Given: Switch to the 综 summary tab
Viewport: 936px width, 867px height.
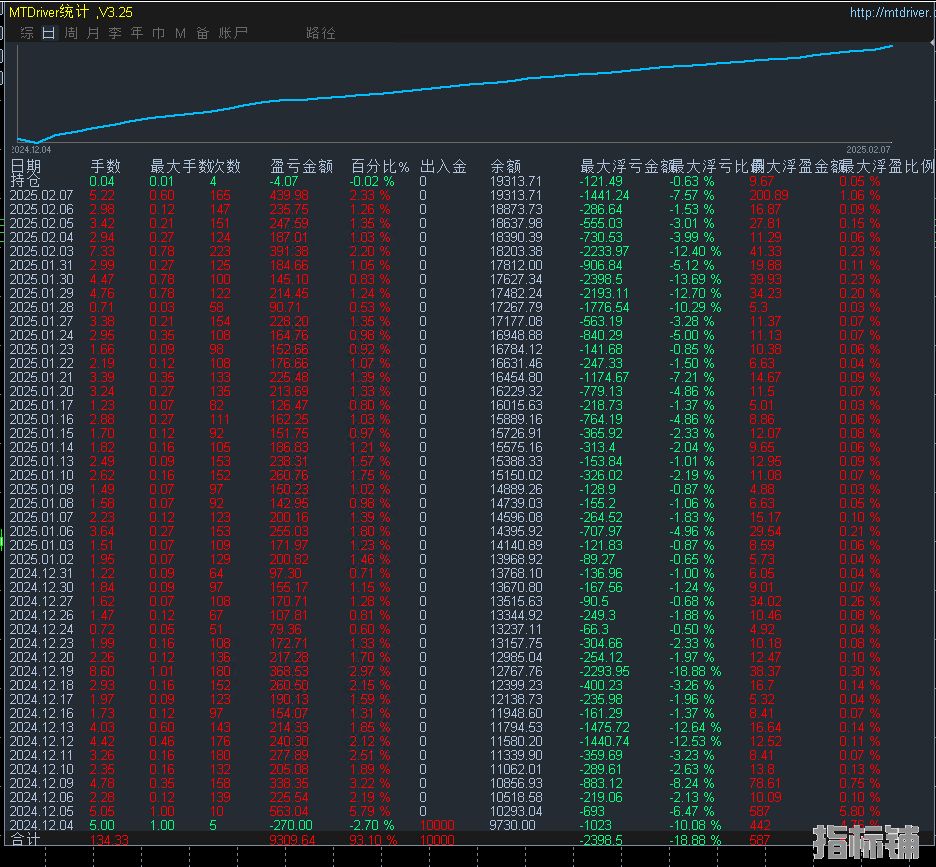Looking at the screenshot, I should [x=27, y=33].
